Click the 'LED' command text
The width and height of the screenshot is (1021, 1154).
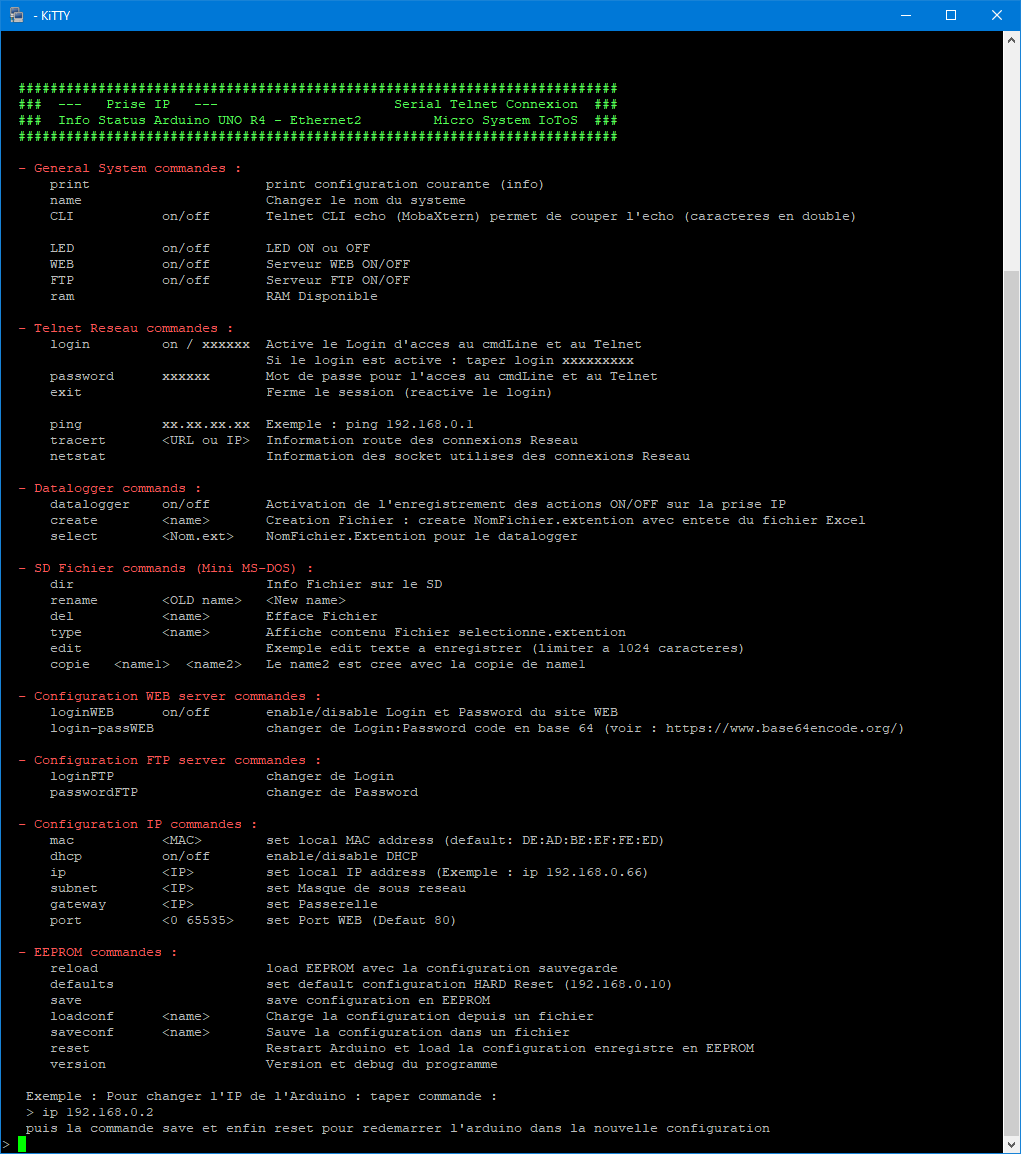[62, 249]
